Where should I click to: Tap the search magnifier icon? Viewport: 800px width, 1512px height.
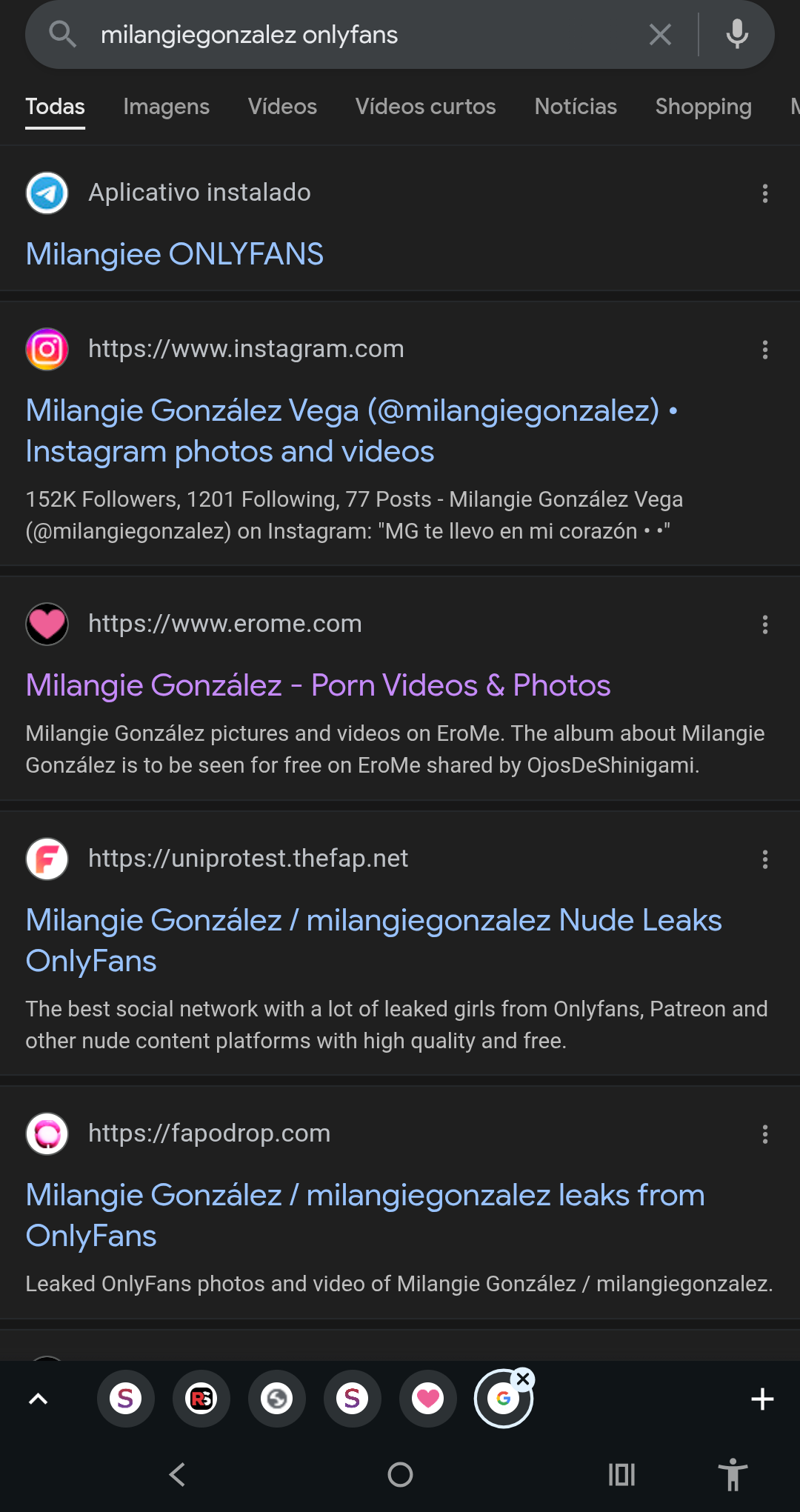click(63, 35)
